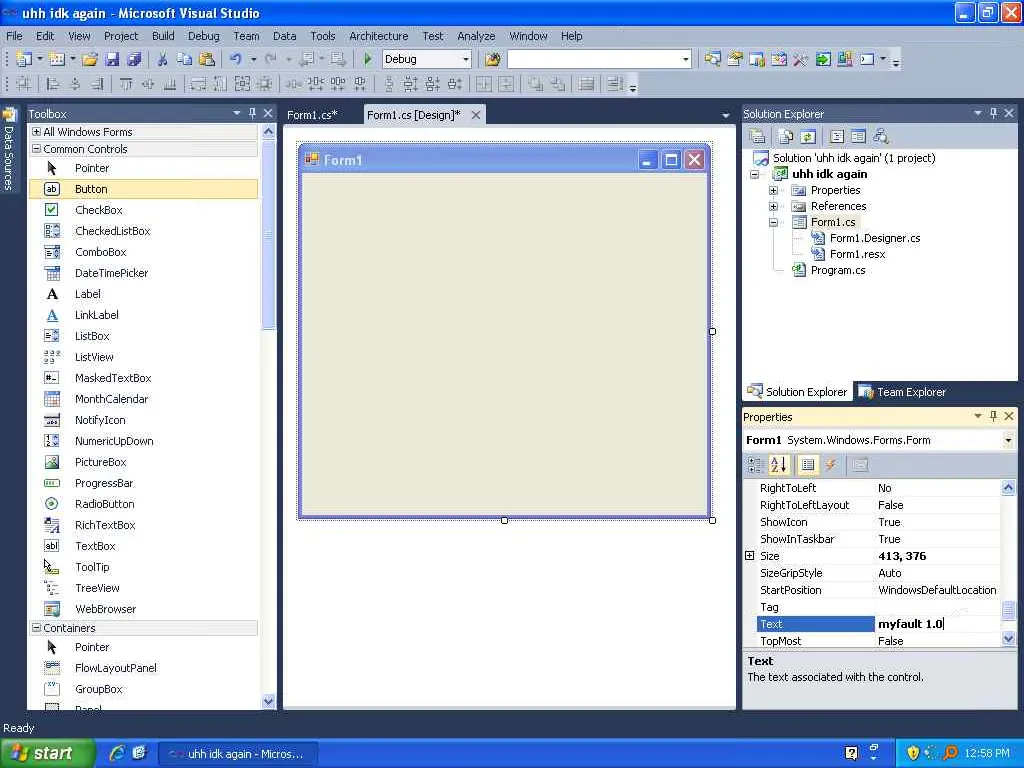This screenshot has width=1024, height=768.
Task: Click the Properties panel scroll down arrow
Action: (1008, 639)
